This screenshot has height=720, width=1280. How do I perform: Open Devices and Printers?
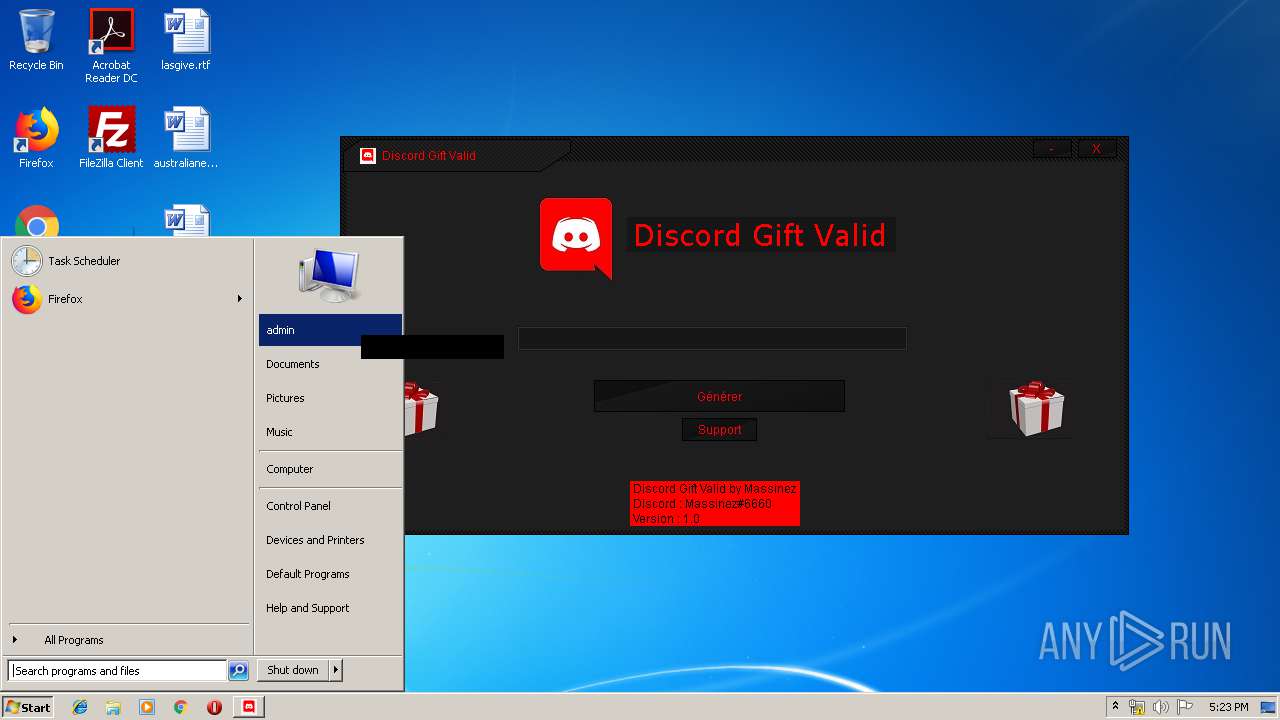[x=330, y=540]
